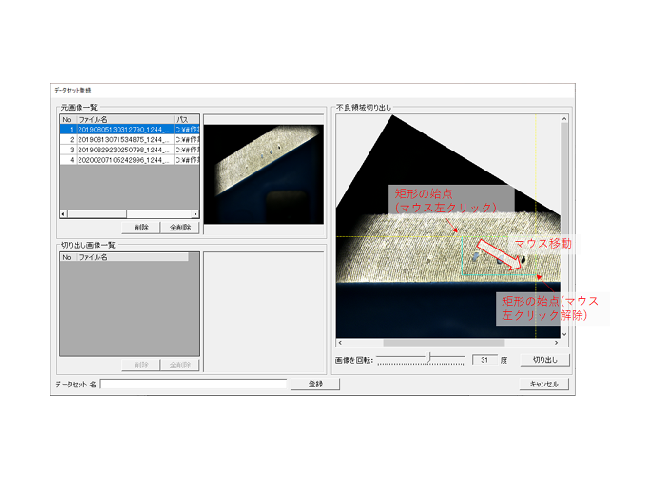Viewport: 660px width, 480px height.
Task: Click the rotation angle field showing 31
Action: (x=484, y=359)
